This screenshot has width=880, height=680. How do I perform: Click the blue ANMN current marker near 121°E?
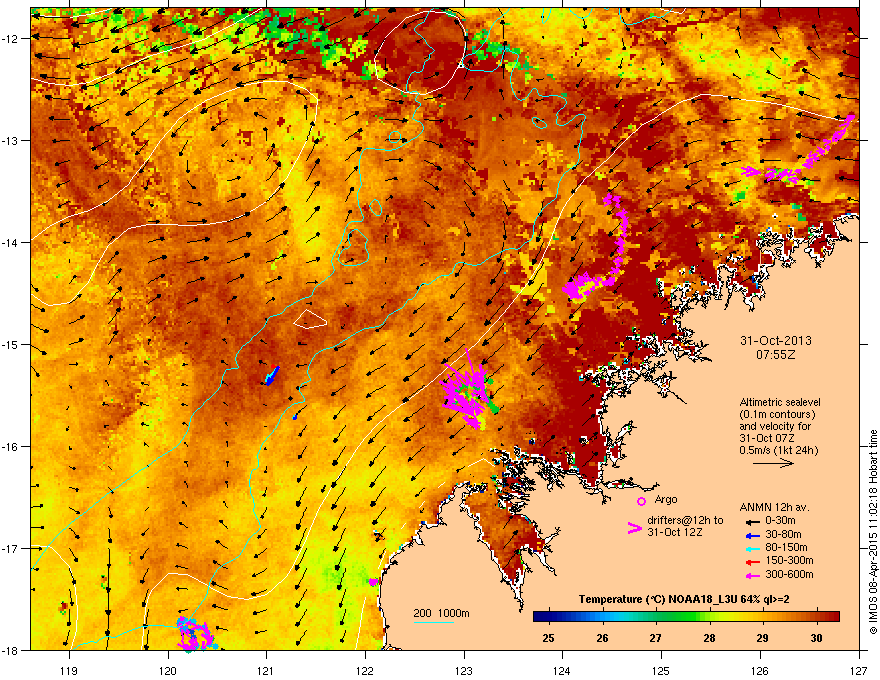click(272, 375)
